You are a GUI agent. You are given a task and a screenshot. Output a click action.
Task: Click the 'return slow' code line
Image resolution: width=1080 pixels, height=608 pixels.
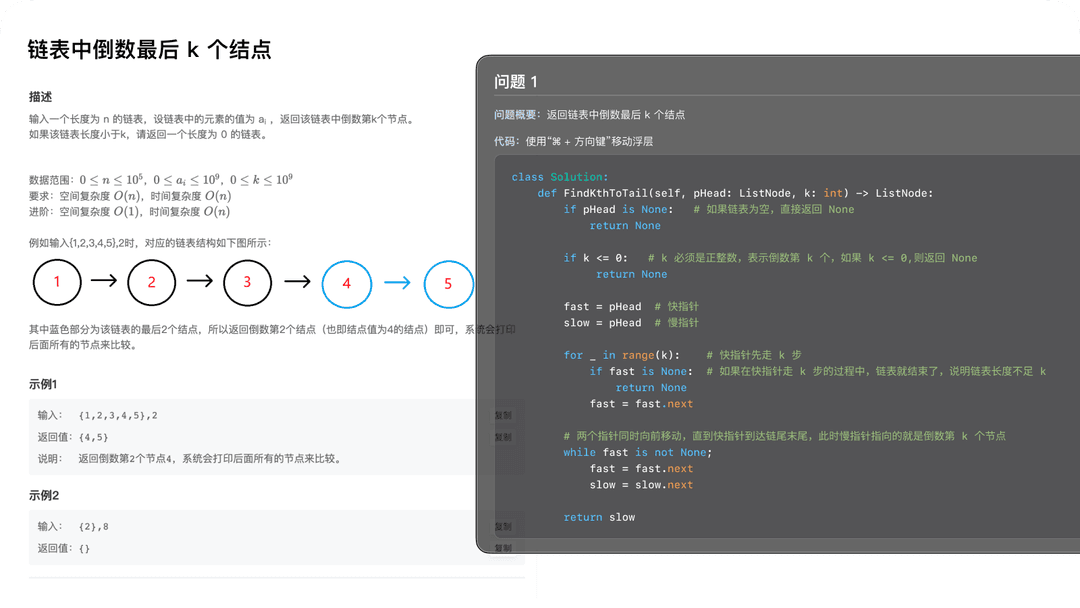(599, 517)
